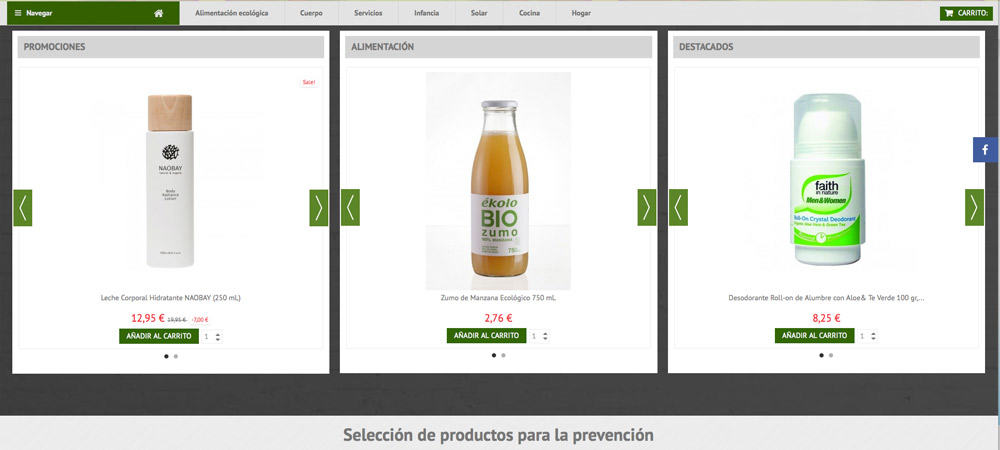The width and height of the screenshot is (1000, 450).
Task: Click the red Sale! badge
Action: [x=309, y=82]
